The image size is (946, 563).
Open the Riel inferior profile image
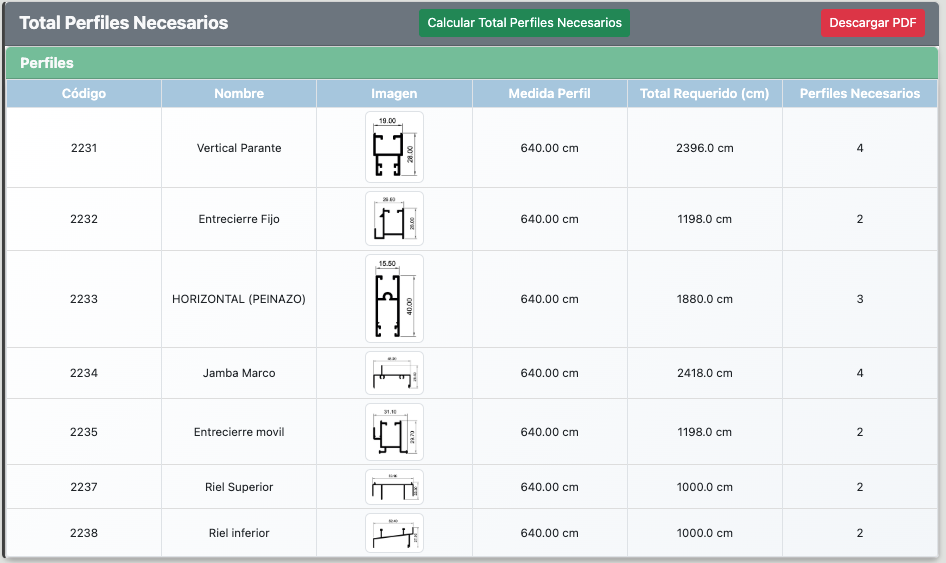pos(394,533)
